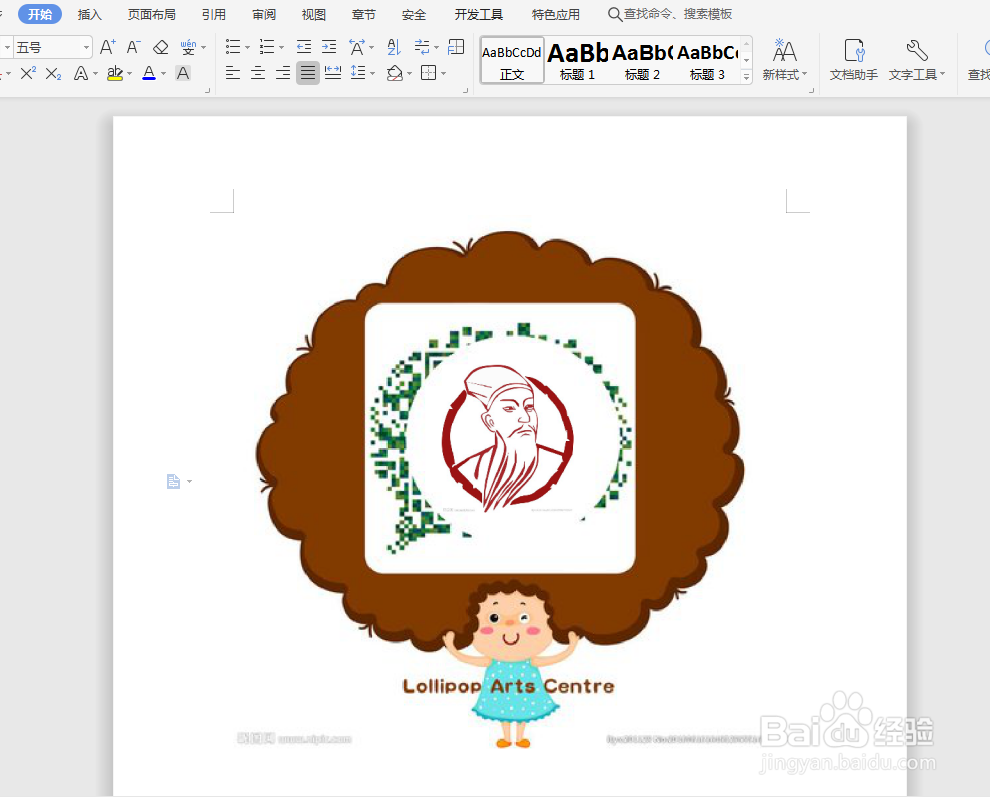Click the text-to-table layout icon

(456, 47)
